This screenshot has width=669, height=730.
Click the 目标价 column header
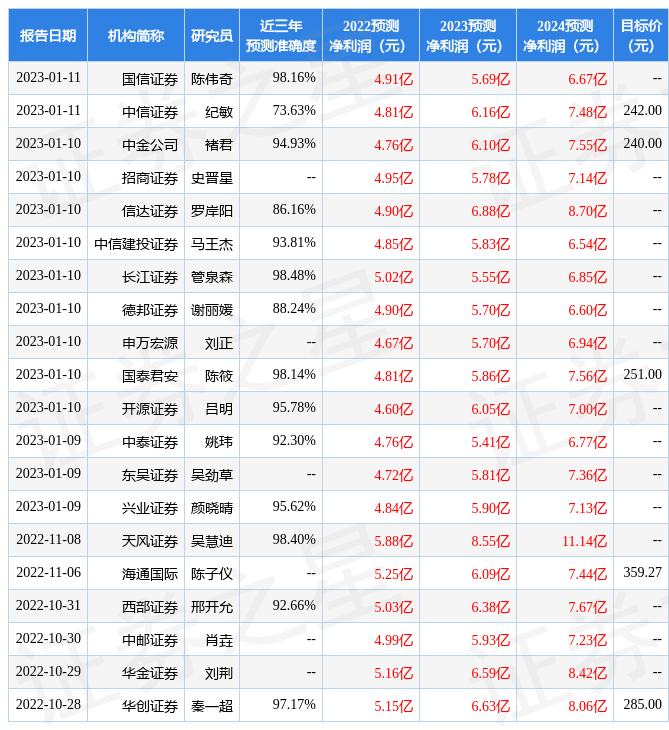coord(640,35)
